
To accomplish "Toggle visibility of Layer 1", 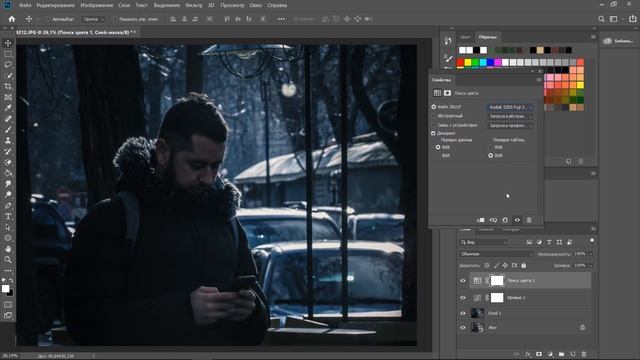I will [x=463, y=313].
